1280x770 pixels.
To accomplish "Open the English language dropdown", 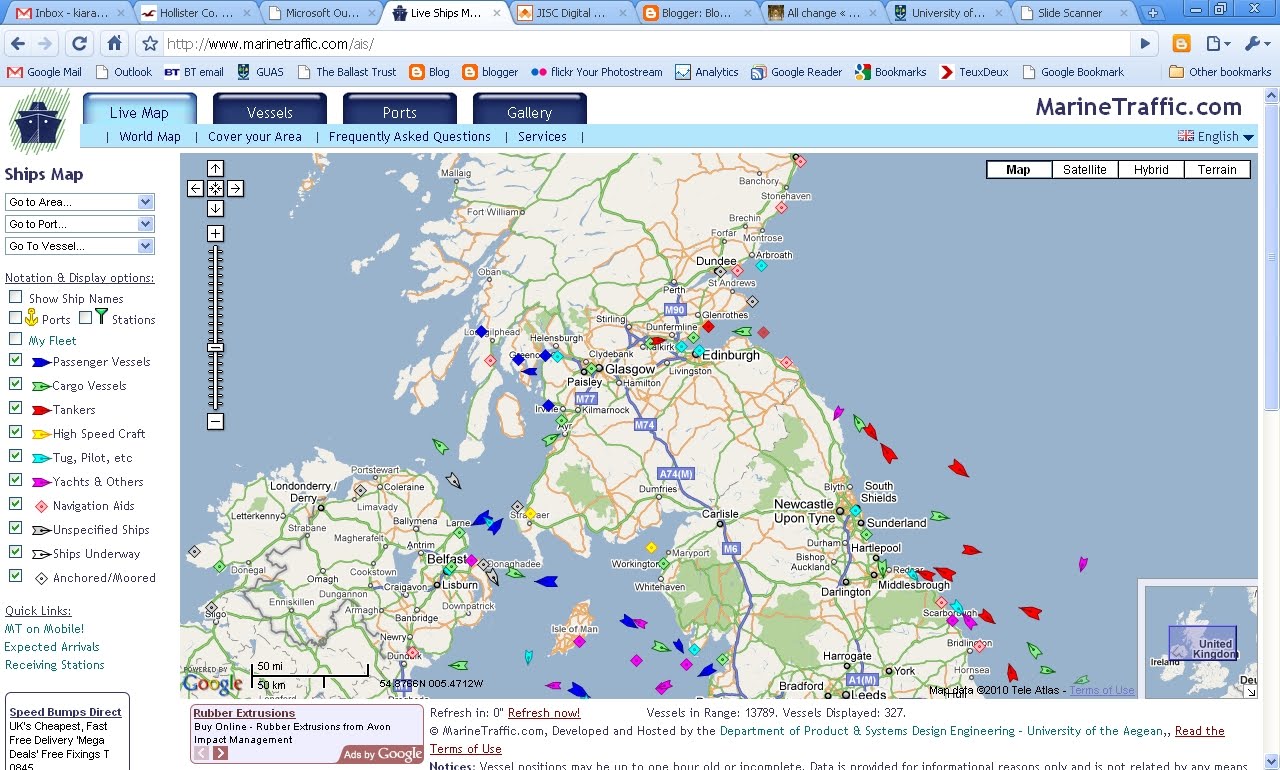I will 1216,136.
